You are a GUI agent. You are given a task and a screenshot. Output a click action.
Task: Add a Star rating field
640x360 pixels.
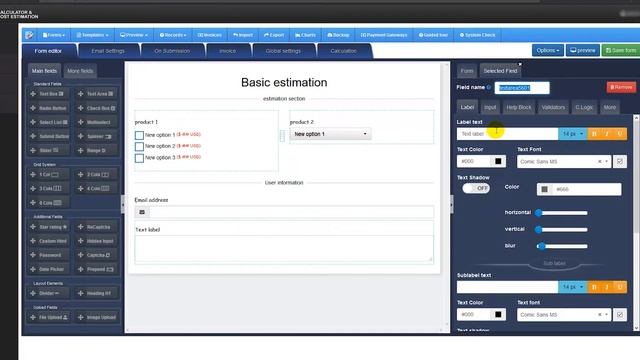49,227
